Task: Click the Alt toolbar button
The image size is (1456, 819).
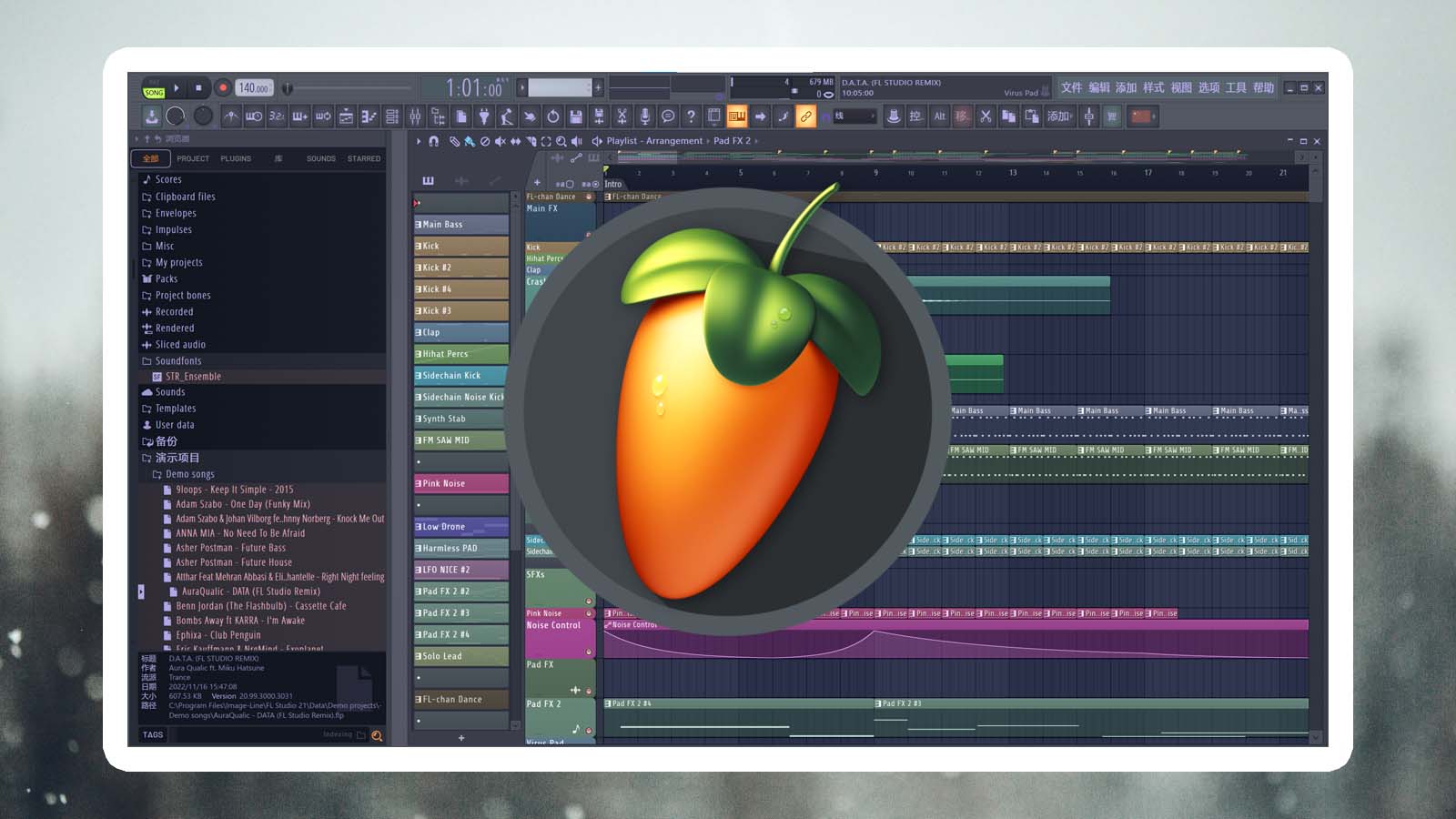Action: pos(940,116)
